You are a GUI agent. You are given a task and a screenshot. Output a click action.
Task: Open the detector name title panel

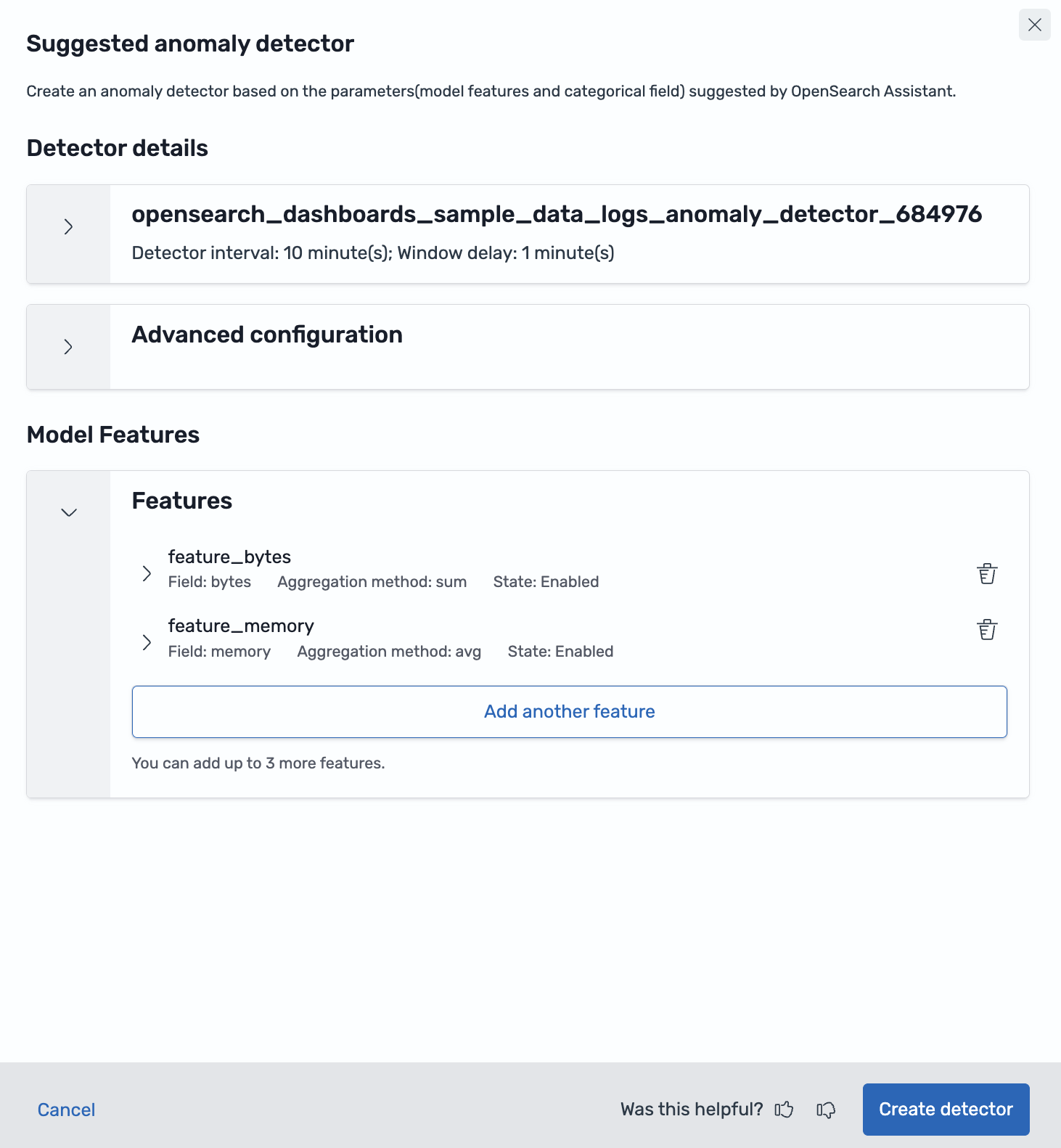coord(557,215)
